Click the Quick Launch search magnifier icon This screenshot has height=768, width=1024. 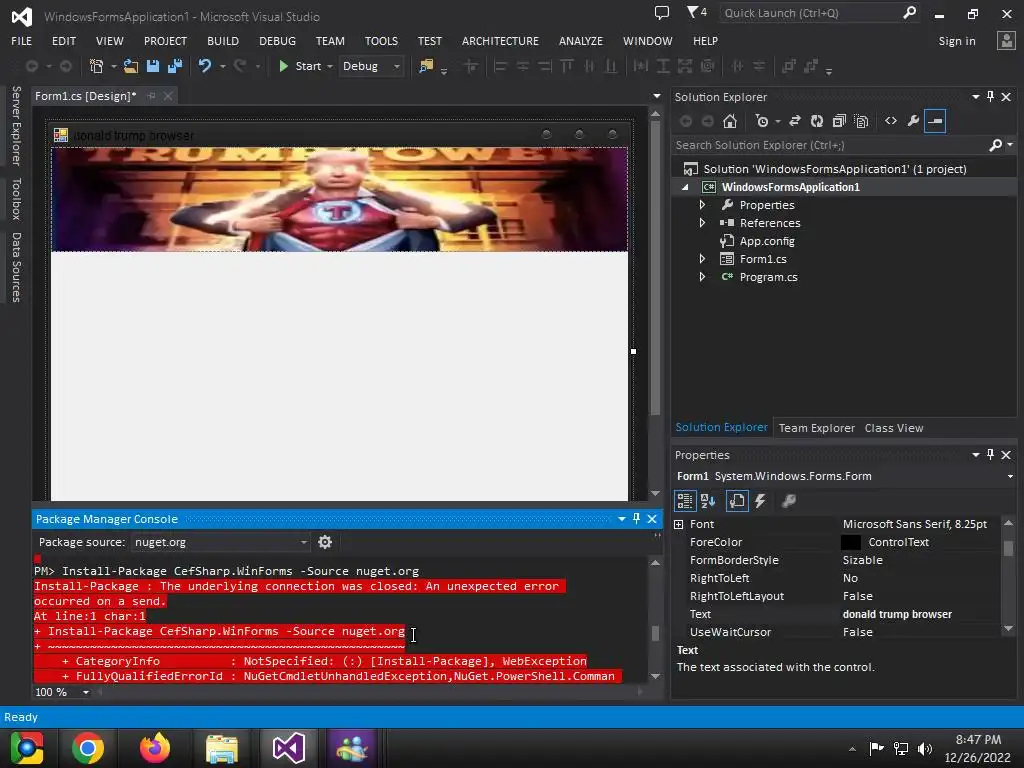tap(909, 12)
